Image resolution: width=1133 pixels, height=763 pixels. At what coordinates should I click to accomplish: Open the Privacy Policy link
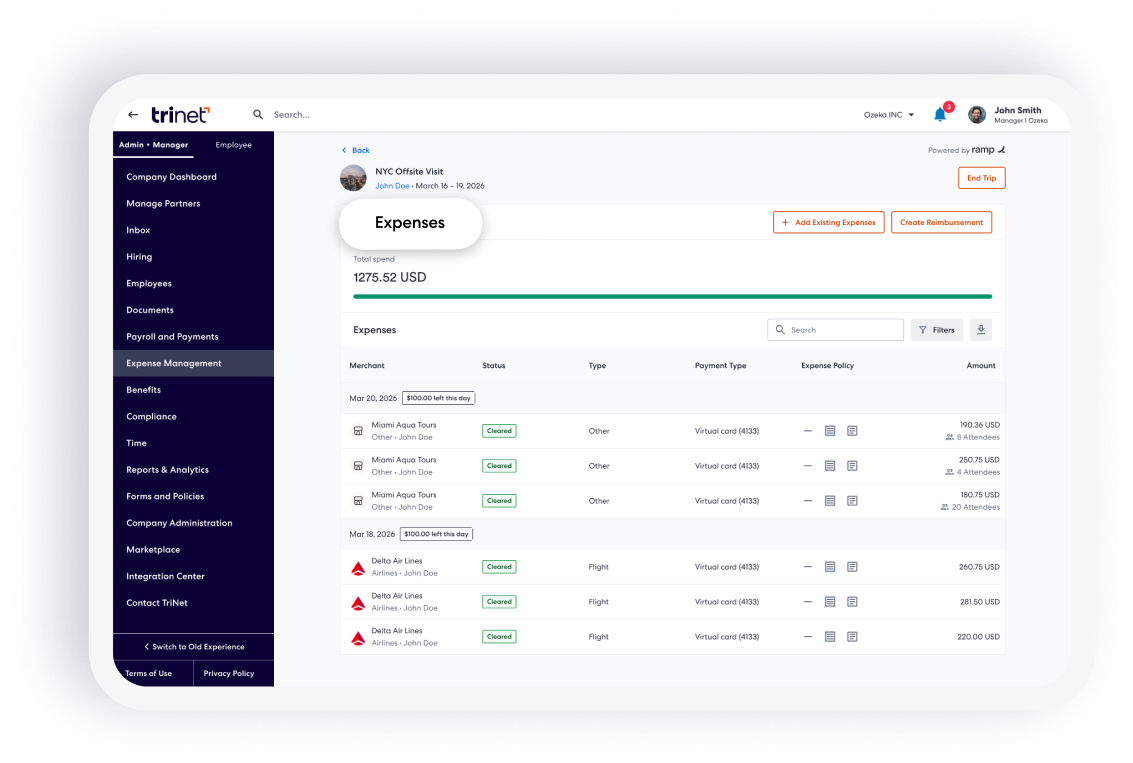pyautogui.click(x=229, y=673)
